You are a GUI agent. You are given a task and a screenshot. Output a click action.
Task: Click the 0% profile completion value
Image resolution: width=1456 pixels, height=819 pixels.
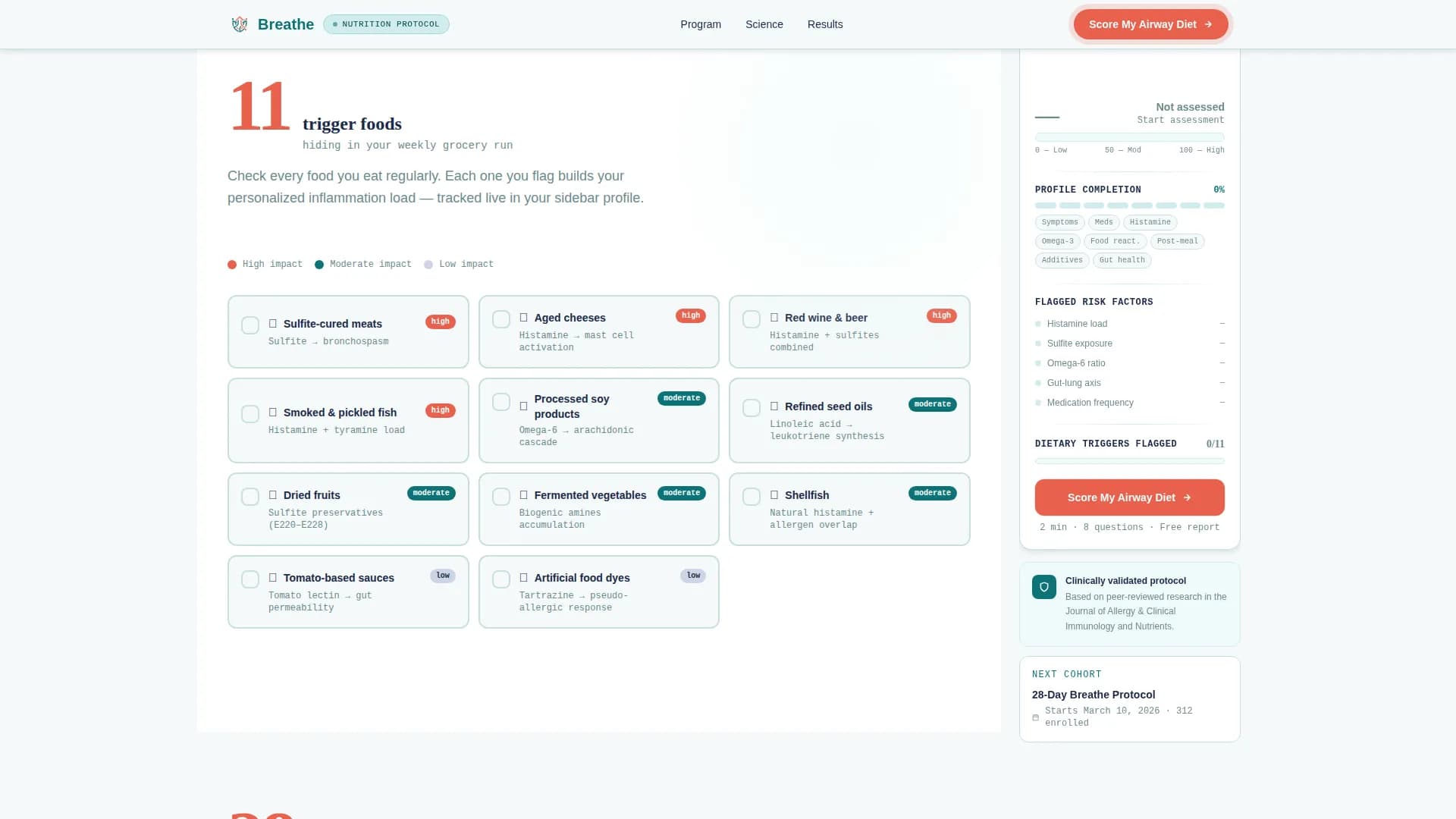[x=1219, y=190]
